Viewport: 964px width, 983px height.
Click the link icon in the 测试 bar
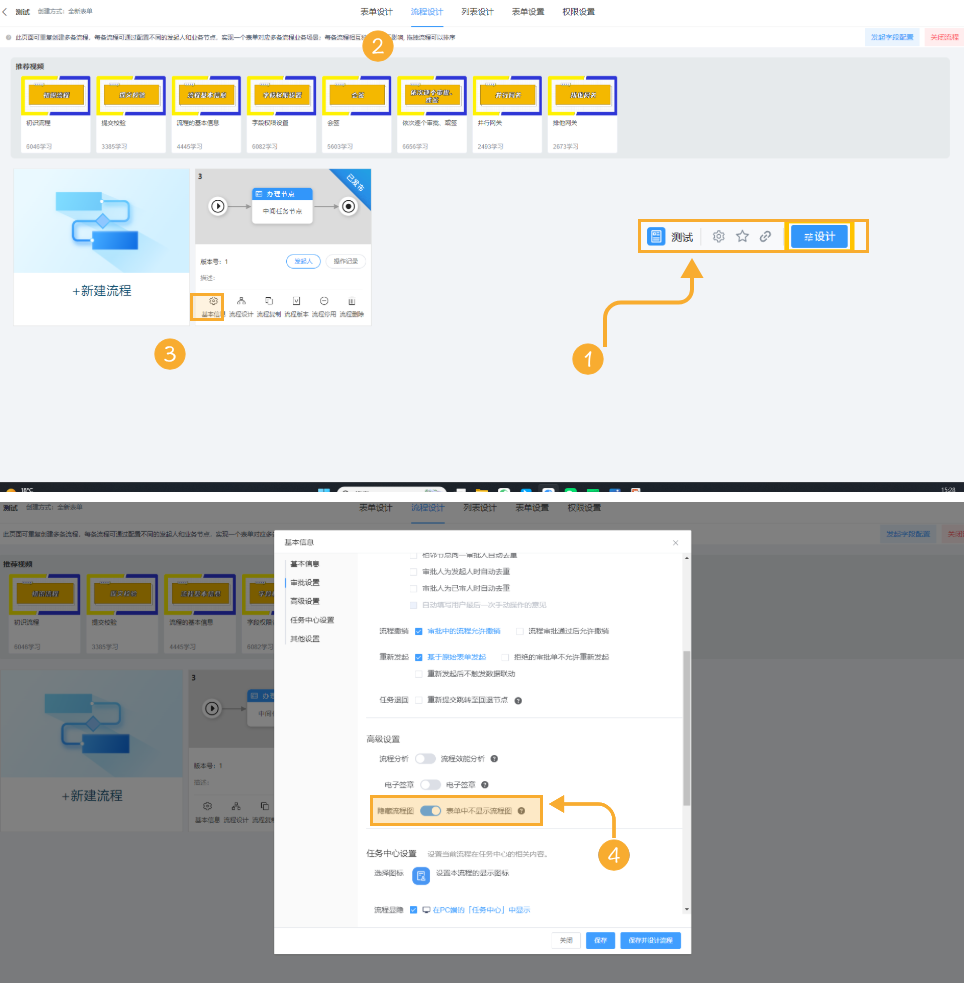(x=765, y=237)
